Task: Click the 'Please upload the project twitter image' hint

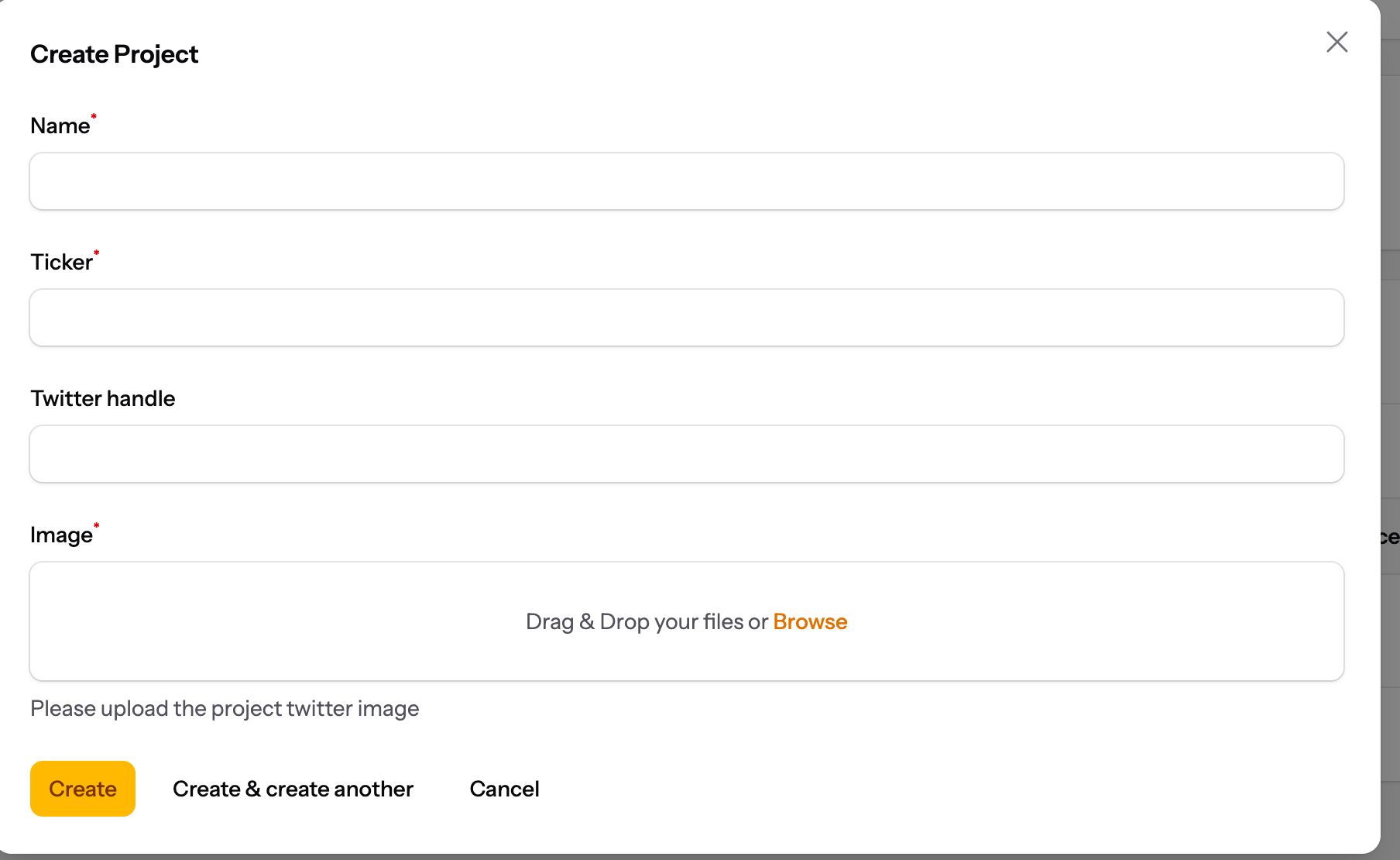Action: point(225,708)
